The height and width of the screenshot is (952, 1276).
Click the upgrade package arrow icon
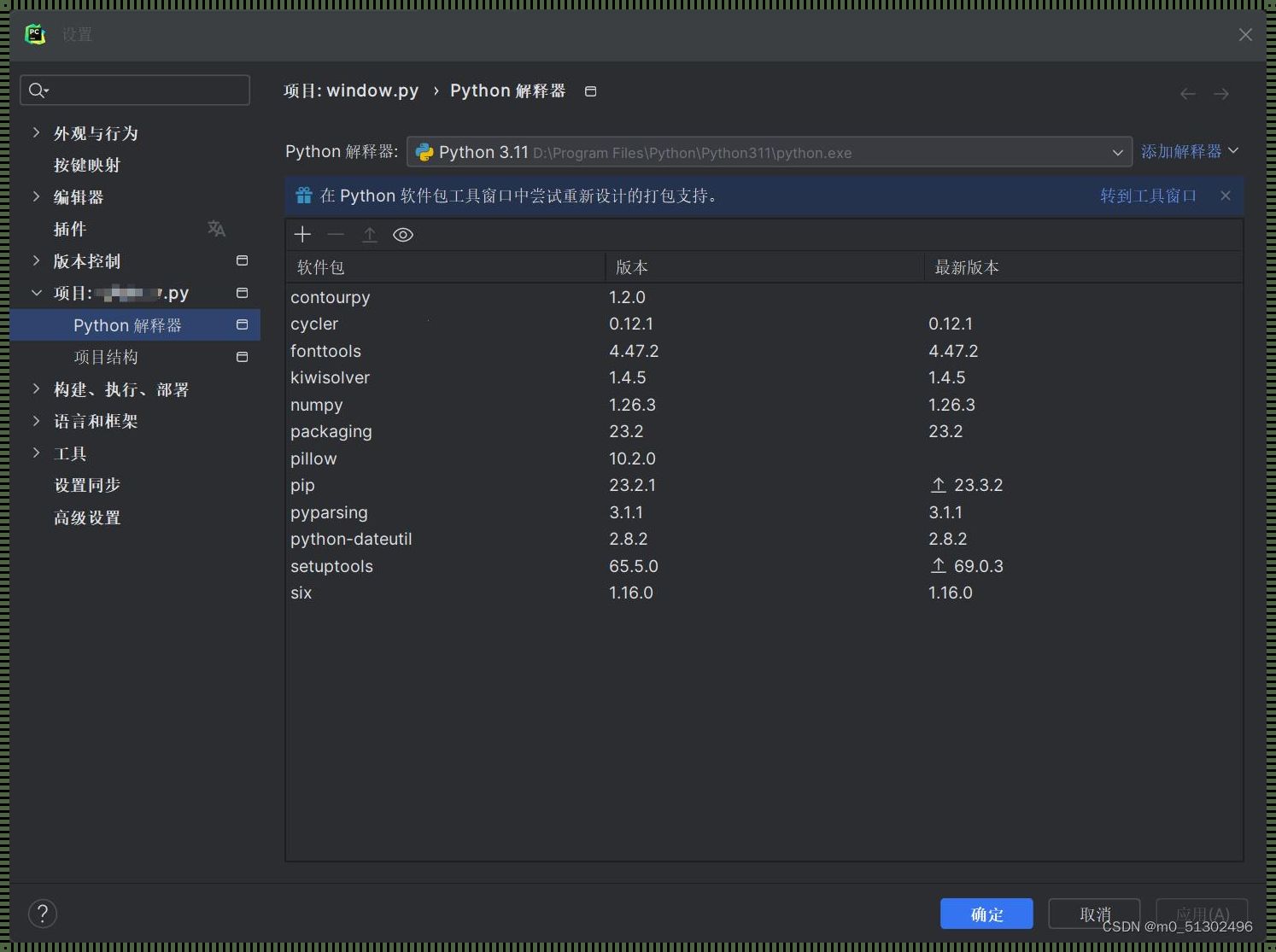click(x=369, y=235)
